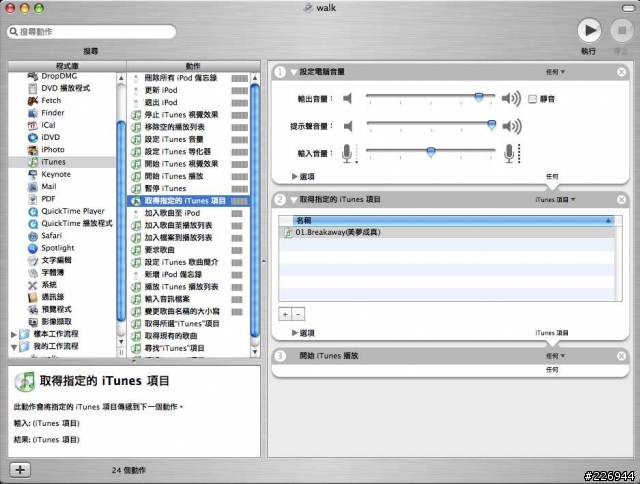This screenshot has width=640, height=484.
Task: Click the 提示聲音量 alert volume slider
Action: pyautogui.click(x=431, y=124)
